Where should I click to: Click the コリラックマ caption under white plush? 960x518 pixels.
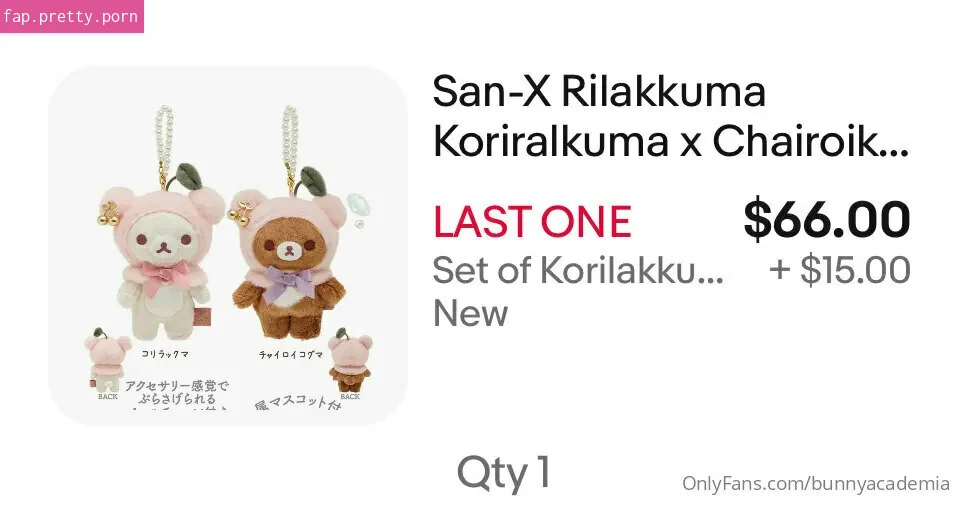[165, 354]
